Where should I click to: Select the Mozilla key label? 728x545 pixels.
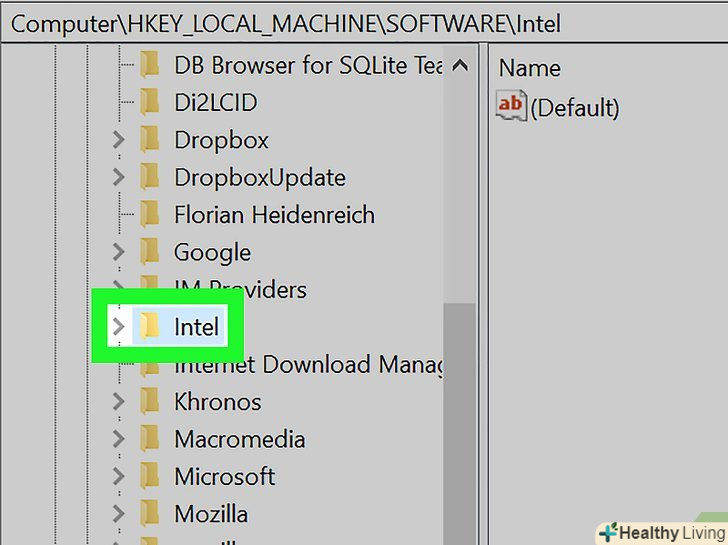(x=211, y=514)
